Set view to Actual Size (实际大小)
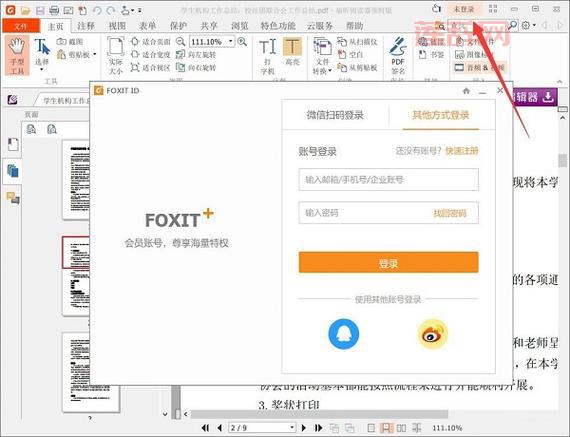Image resolution: width=570 pixels, height=437 pixels. click(116, 56)
